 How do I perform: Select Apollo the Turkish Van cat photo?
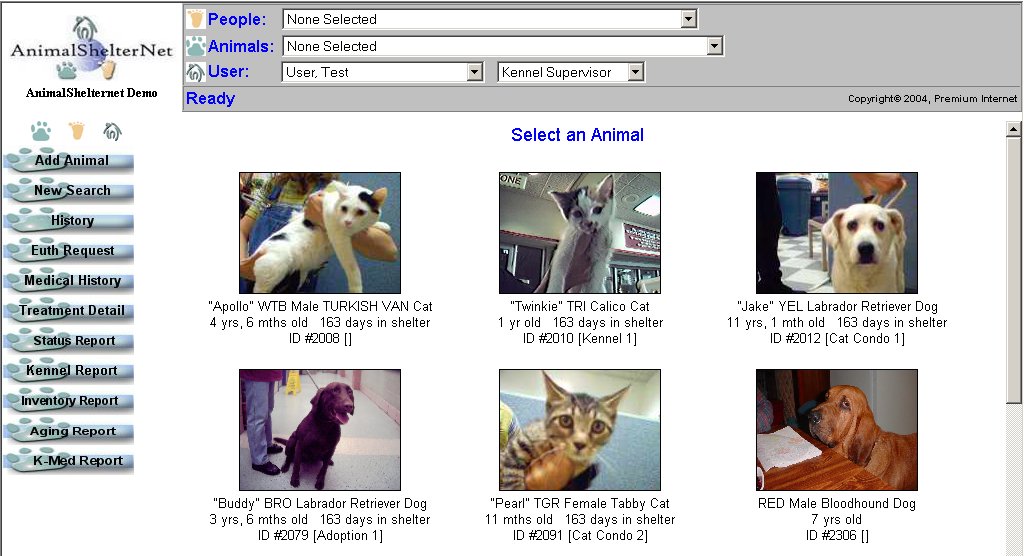(x=319, y=232)
